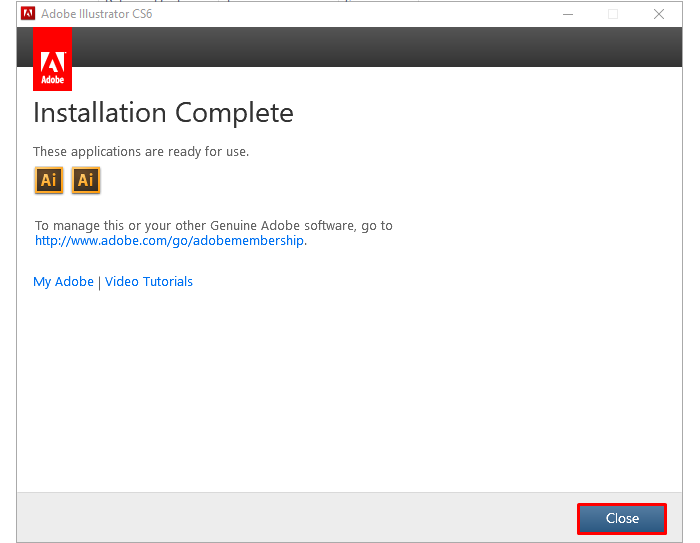700x543 pixels.
Task: Click the red Adobe logo
Action: (x=52, y=59)
